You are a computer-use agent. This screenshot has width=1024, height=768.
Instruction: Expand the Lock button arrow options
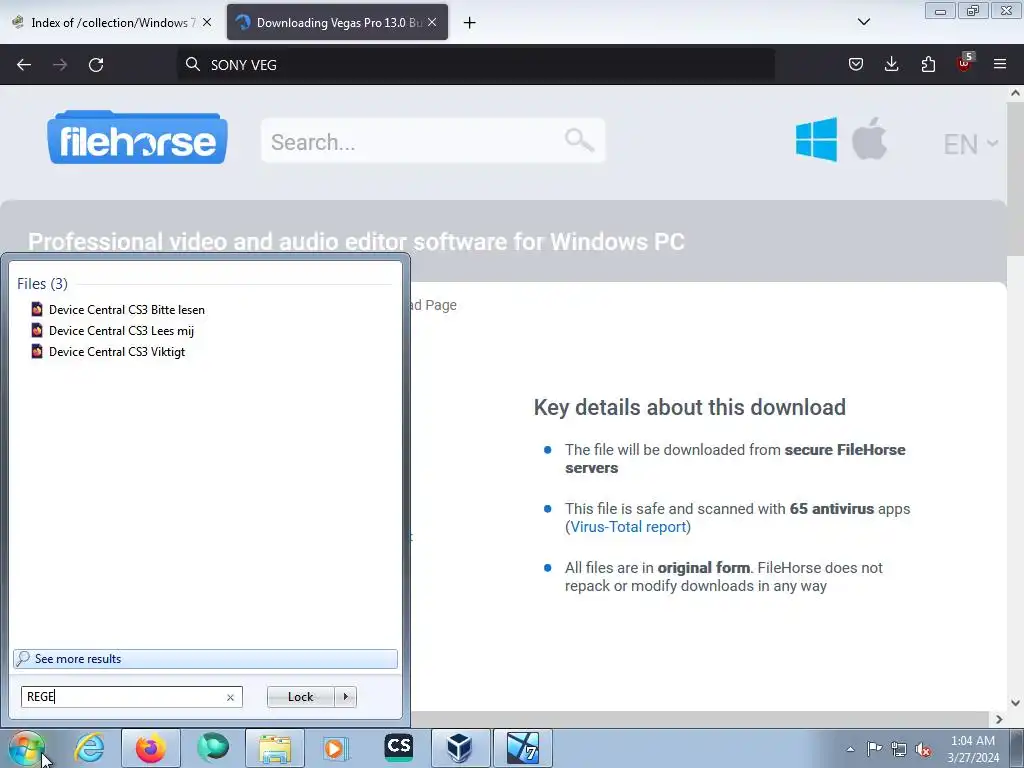click(x=345, y=697)
